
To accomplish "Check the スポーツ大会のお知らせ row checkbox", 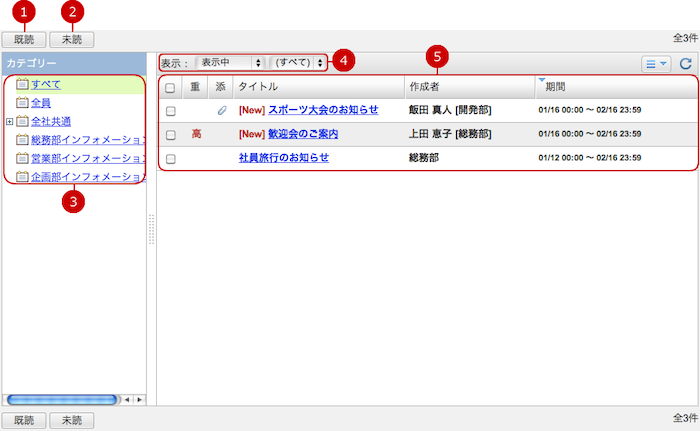I will pyautogui.click(x=171, y=111).
